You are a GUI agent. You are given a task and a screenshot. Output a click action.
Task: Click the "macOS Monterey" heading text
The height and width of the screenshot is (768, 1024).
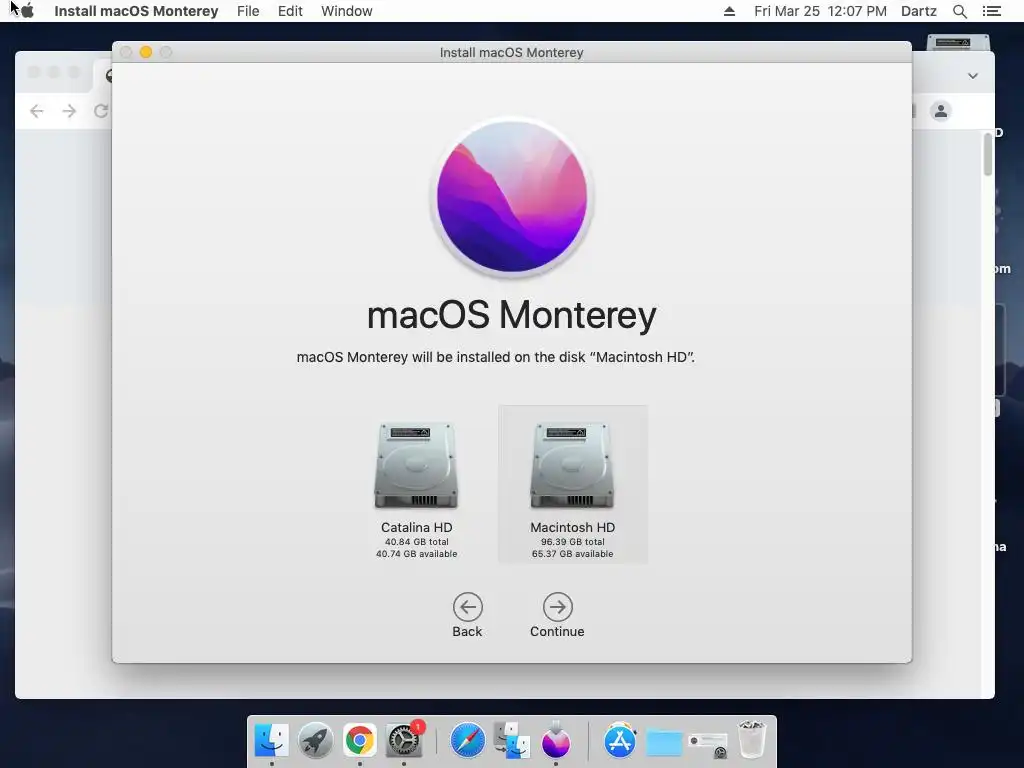[511, 315]
